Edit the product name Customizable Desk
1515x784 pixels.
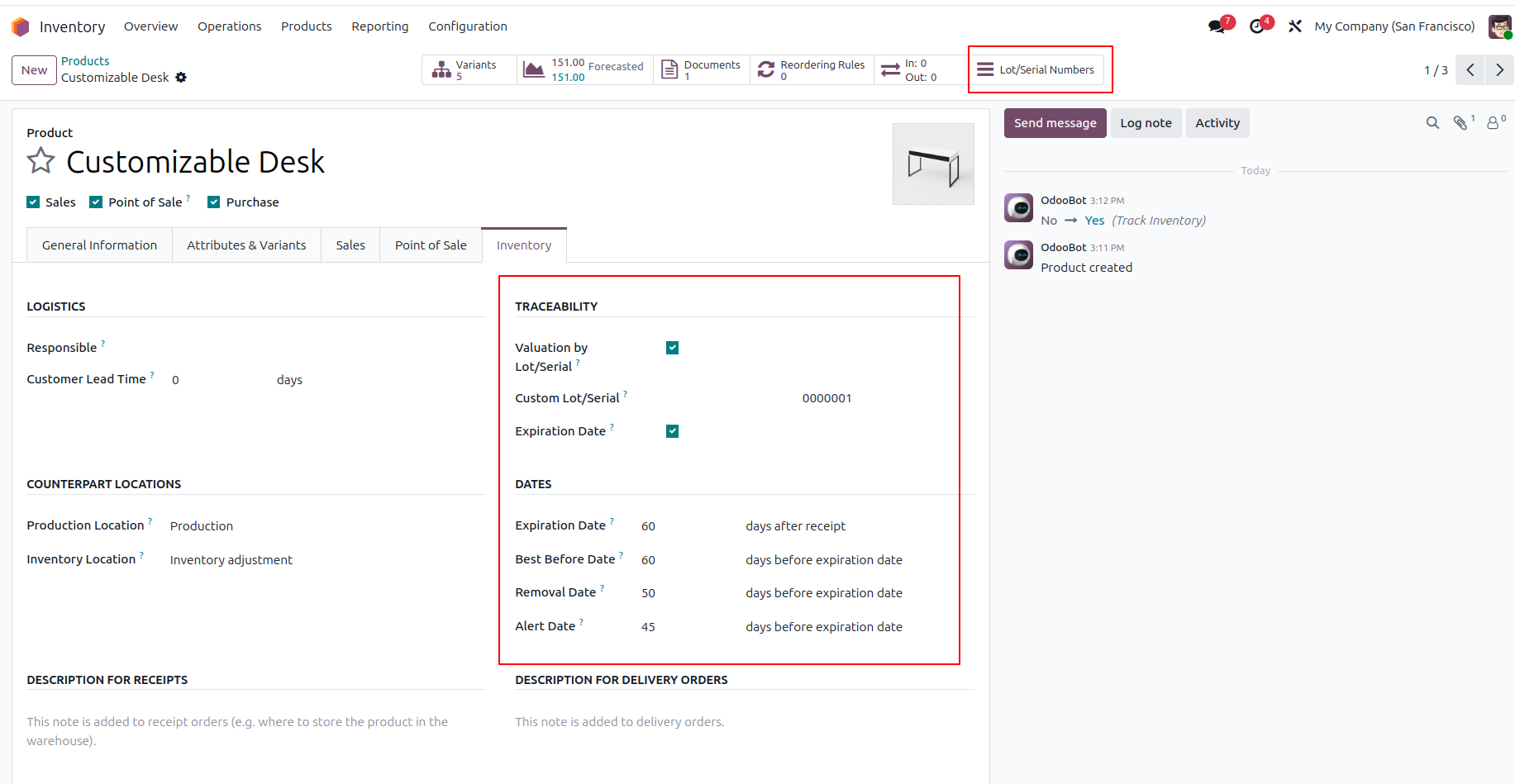[x=196, y=162]
